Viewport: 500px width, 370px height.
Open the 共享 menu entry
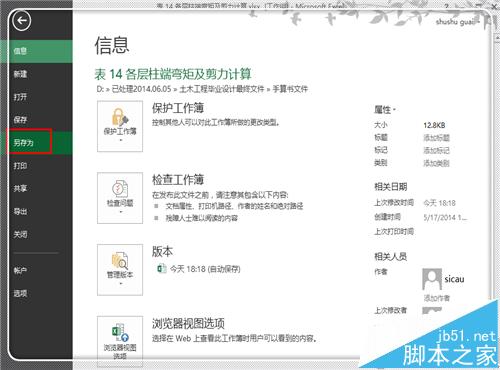pyautogui.click(x=36, y=189)
